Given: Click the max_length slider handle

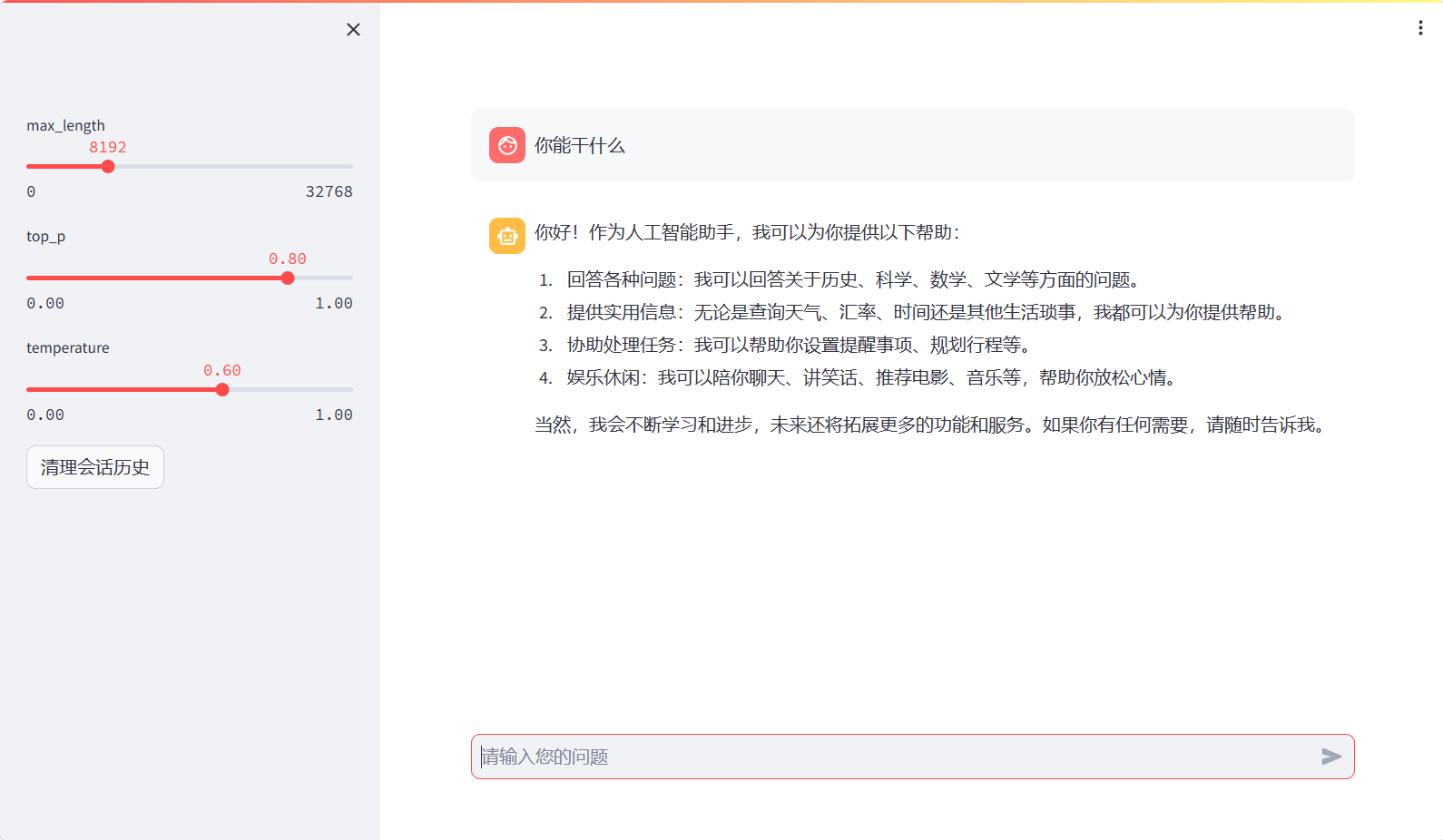Looking at the screenshot, I should click(x=108, y=167).
